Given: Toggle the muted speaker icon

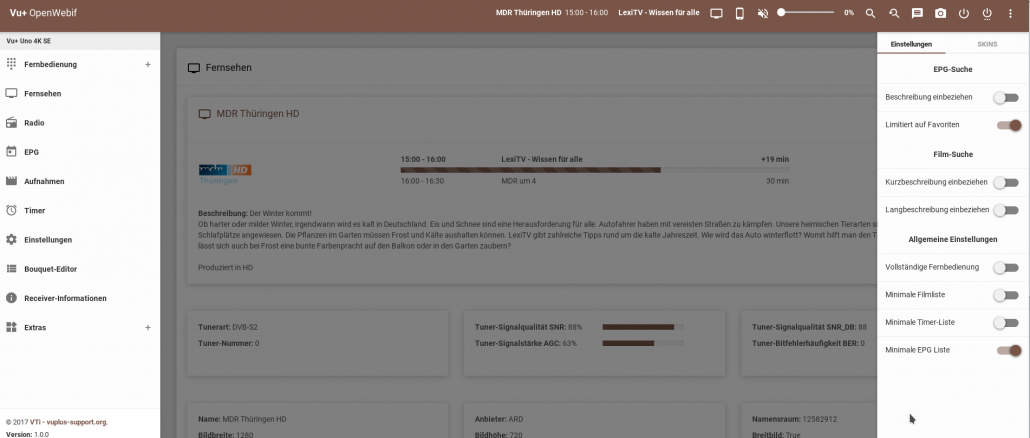Looking at the screenshot, I should tap(763, 13).
